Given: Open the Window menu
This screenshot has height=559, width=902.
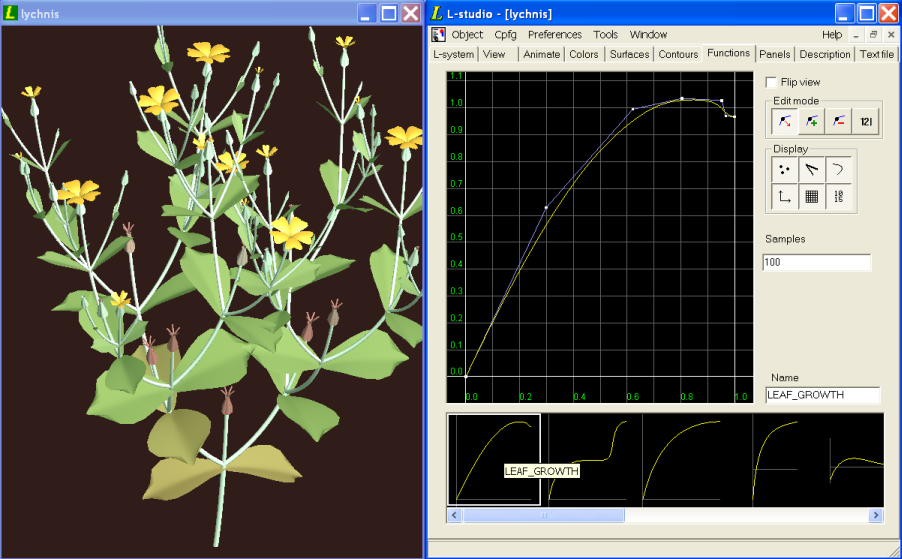Looking at the screenshot, I should pos(648,35).
